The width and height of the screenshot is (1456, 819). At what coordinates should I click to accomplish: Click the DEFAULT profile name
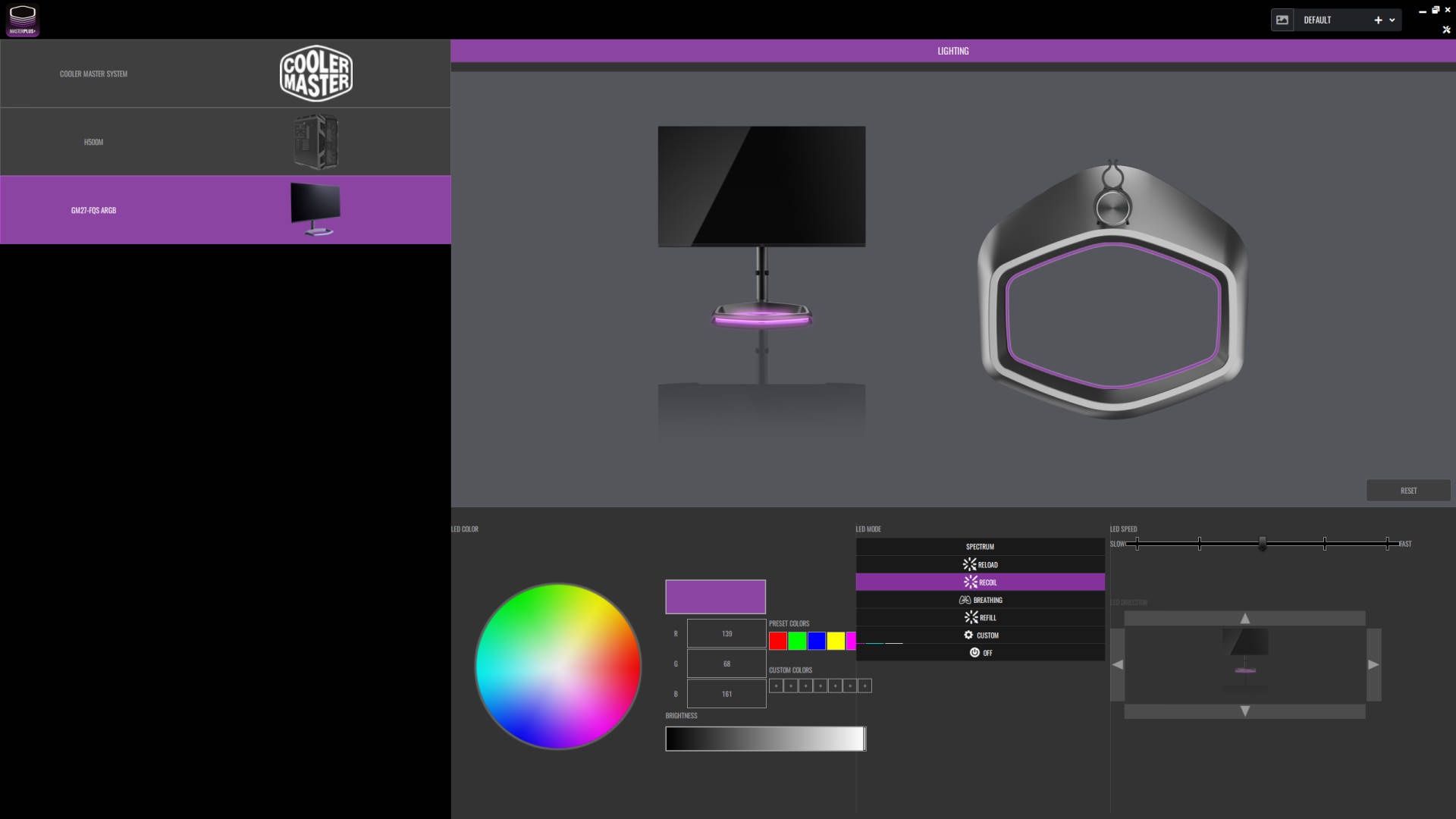[x=1317, y=20]
